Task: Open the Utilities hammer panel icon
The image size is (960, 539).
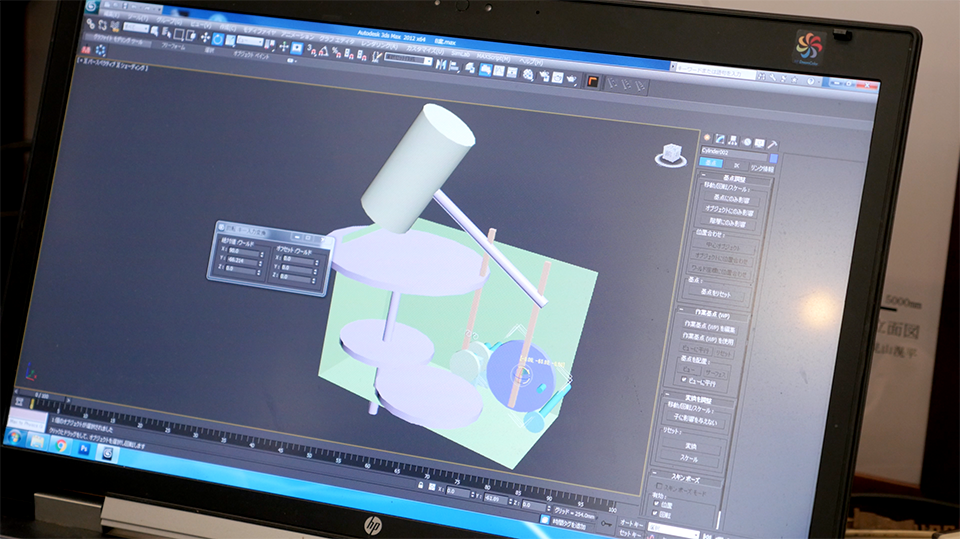Action: (773, 145)
